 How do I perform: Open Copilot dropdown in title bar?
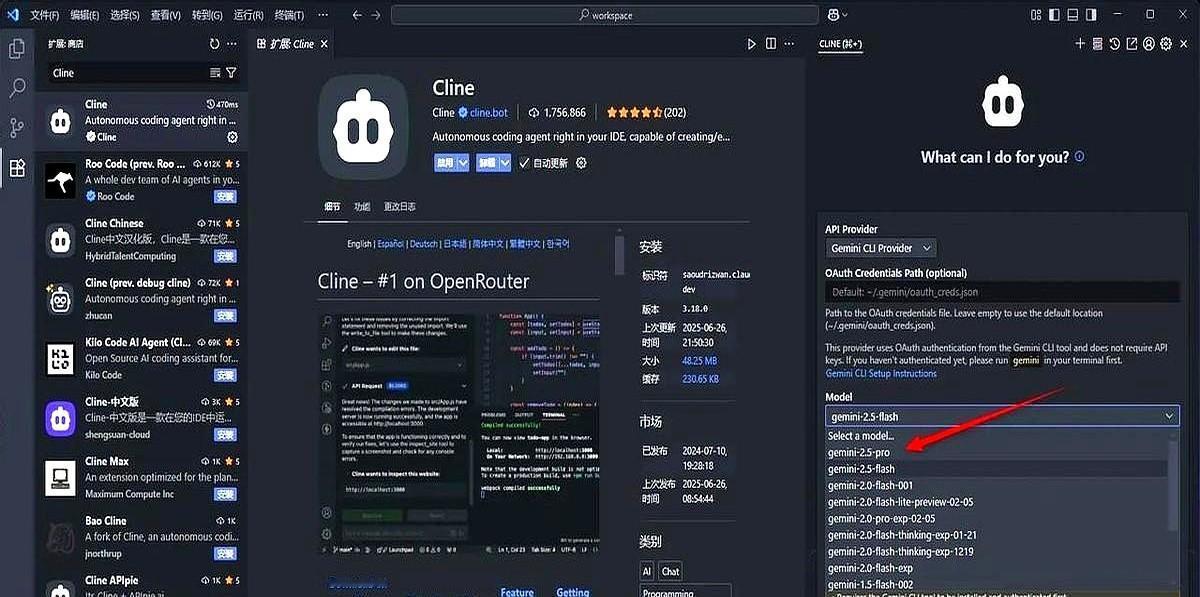pyautogui.click(x=837, y=15)
